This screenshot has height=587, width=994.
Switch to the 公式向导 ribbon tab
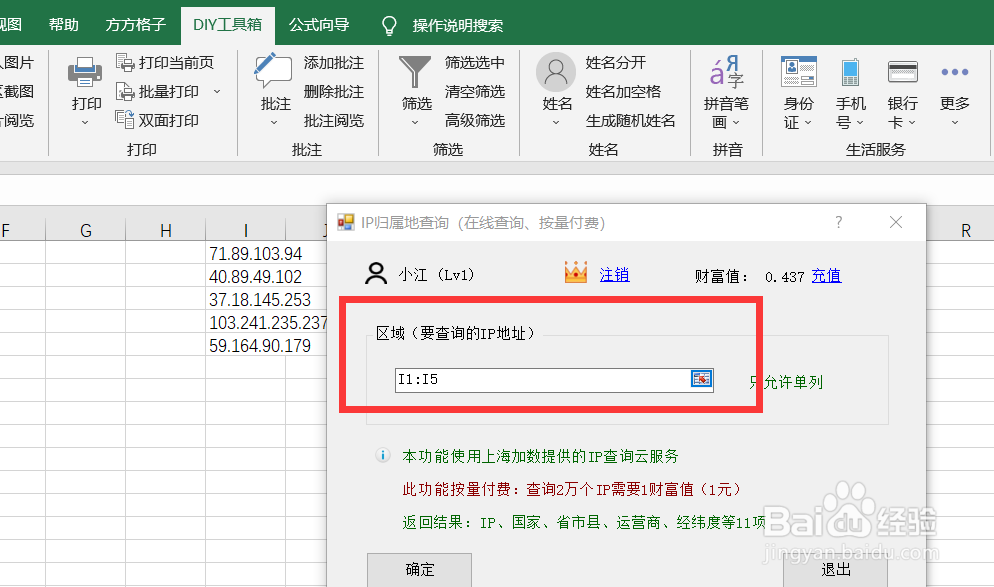coord(318,24)
